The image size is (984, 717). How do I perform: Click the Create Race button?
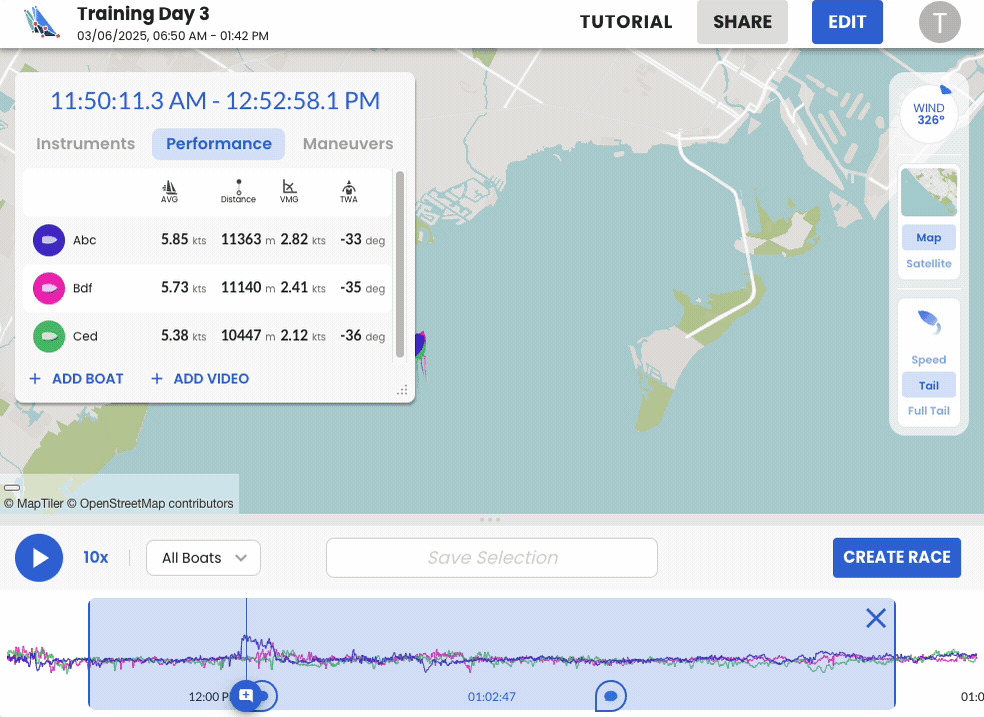pyautogui.click(x=896, y=558)
